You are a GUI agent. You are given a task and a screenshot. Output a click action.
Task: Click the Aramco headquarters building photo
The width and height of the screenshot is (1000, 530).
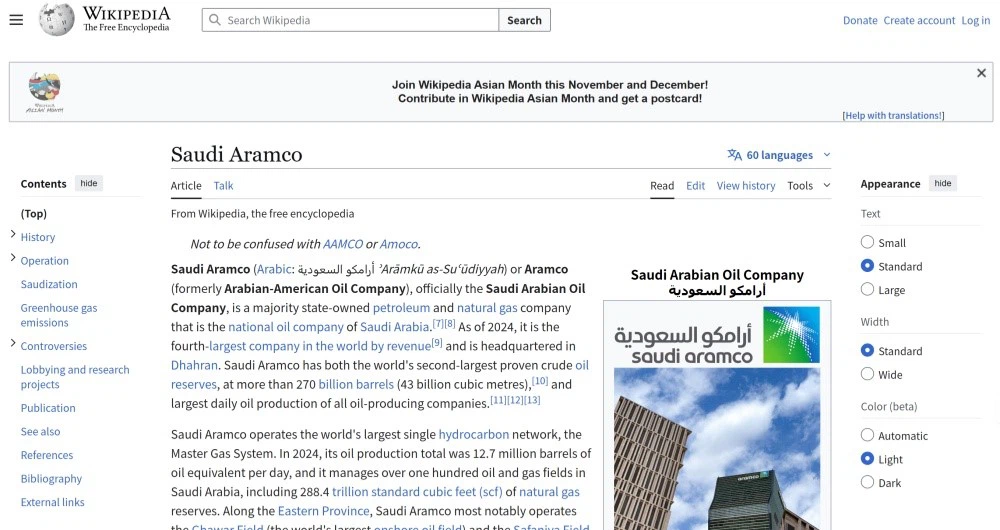tap(717, 449)
